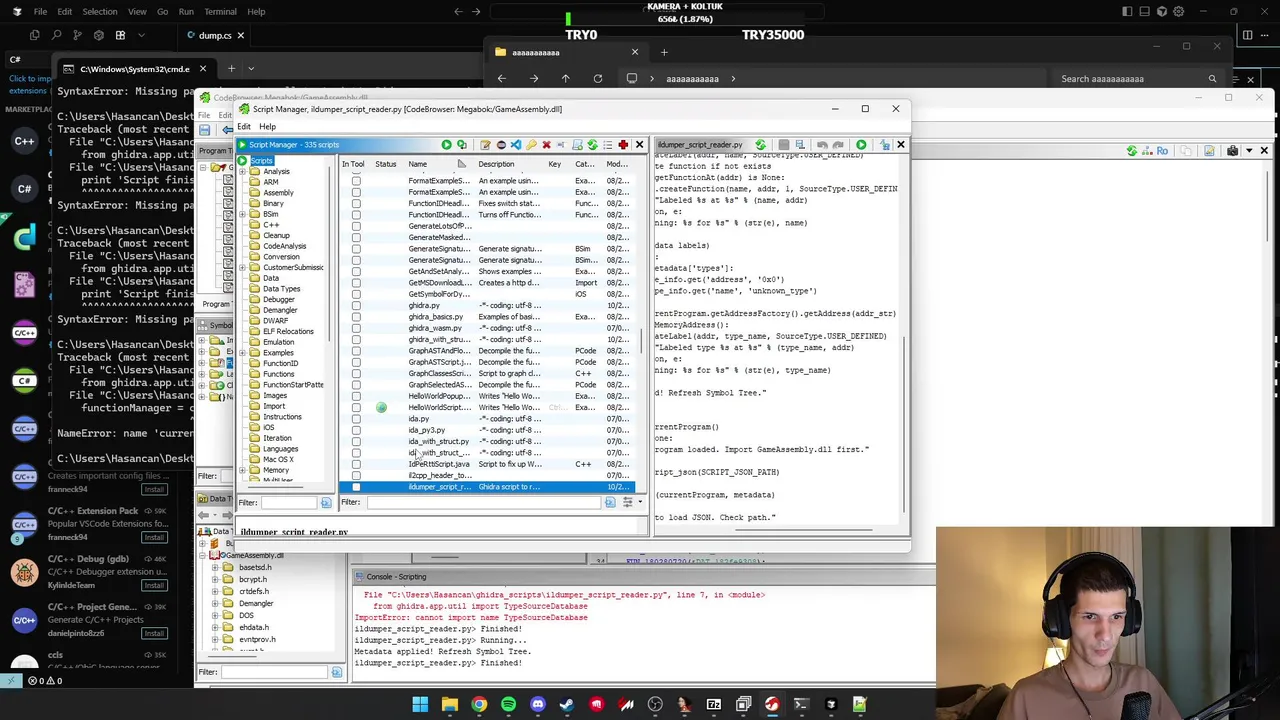Toggle In Tool checkbox for ghidra_basics.py

(356, 317)
